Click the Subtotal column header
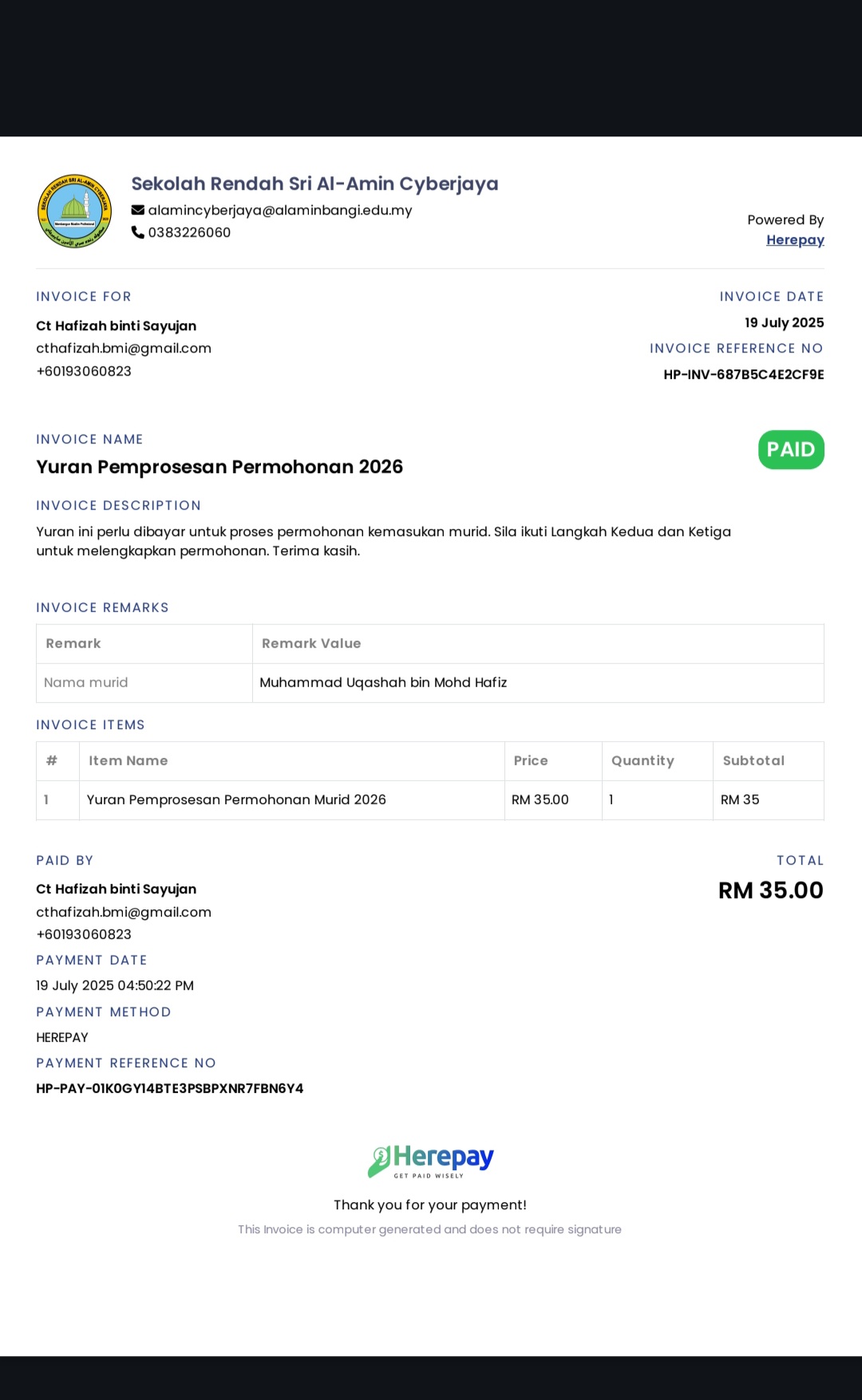 click(753, 761)
